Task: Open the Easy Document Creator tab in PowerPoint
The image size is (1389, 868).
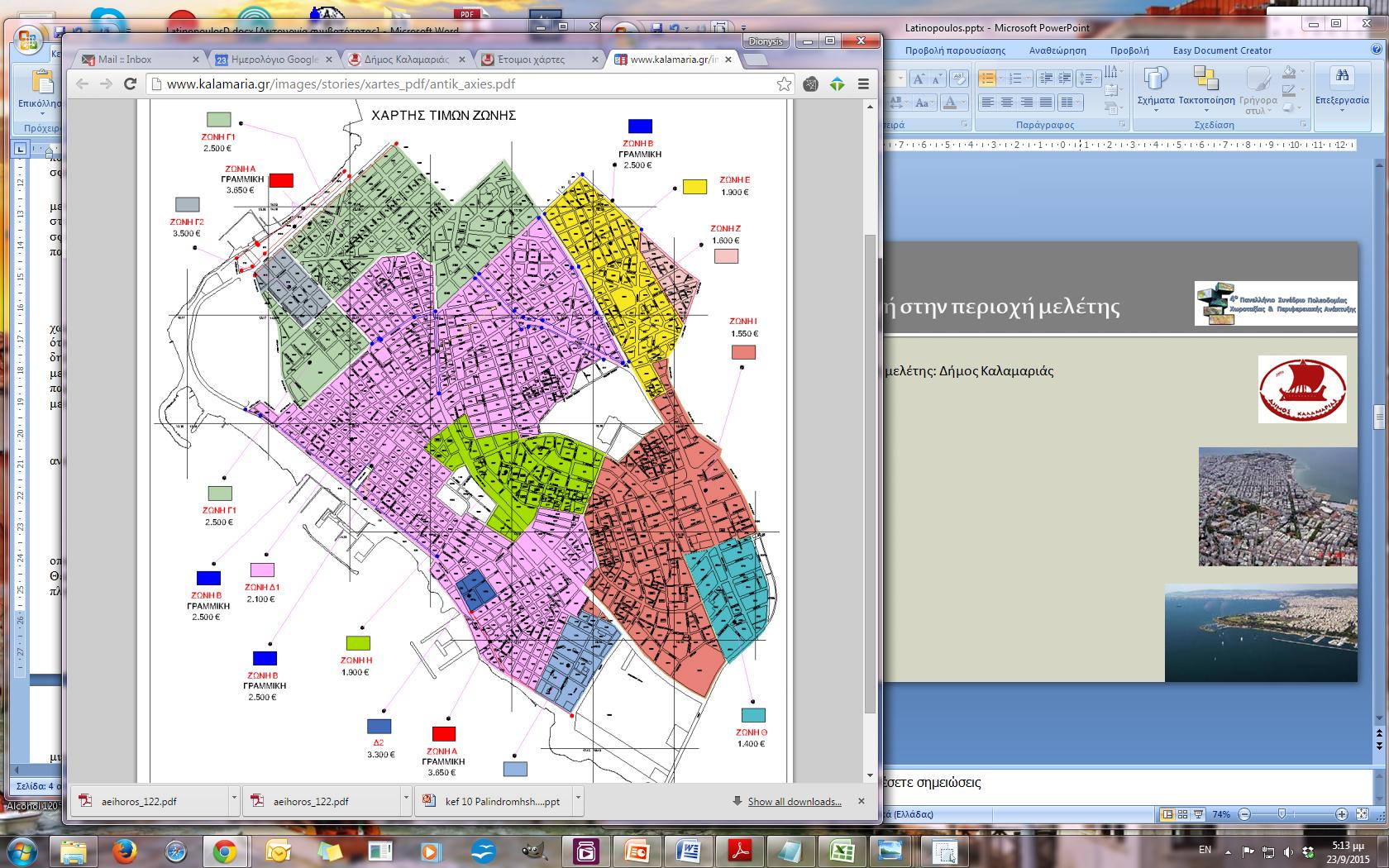Action: 1222,50
